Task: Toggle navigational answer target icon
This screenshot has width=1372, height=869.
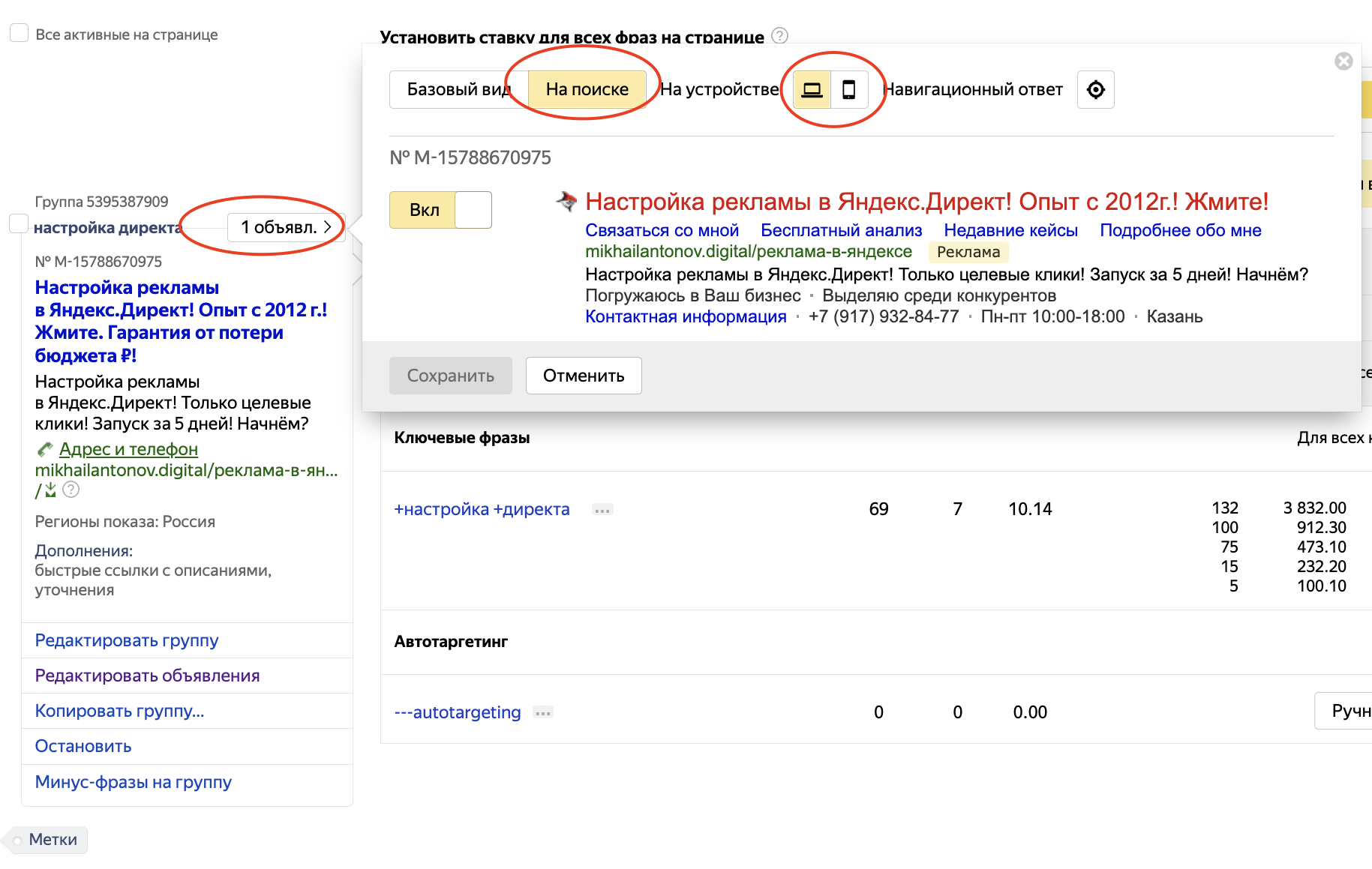Action: pyautogui.click(x=1096, y=90)
